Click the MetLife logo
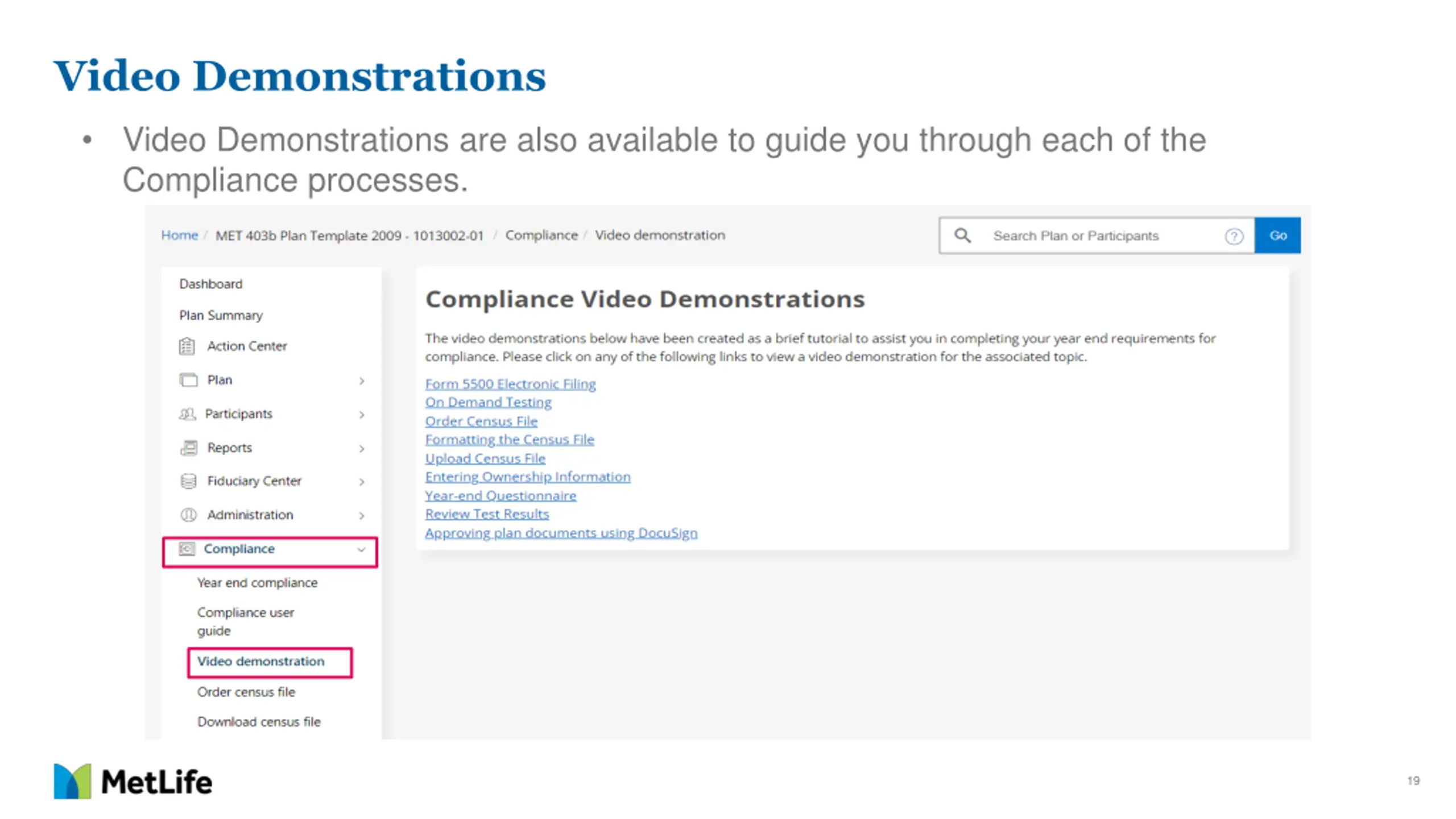 pos(133,781)
